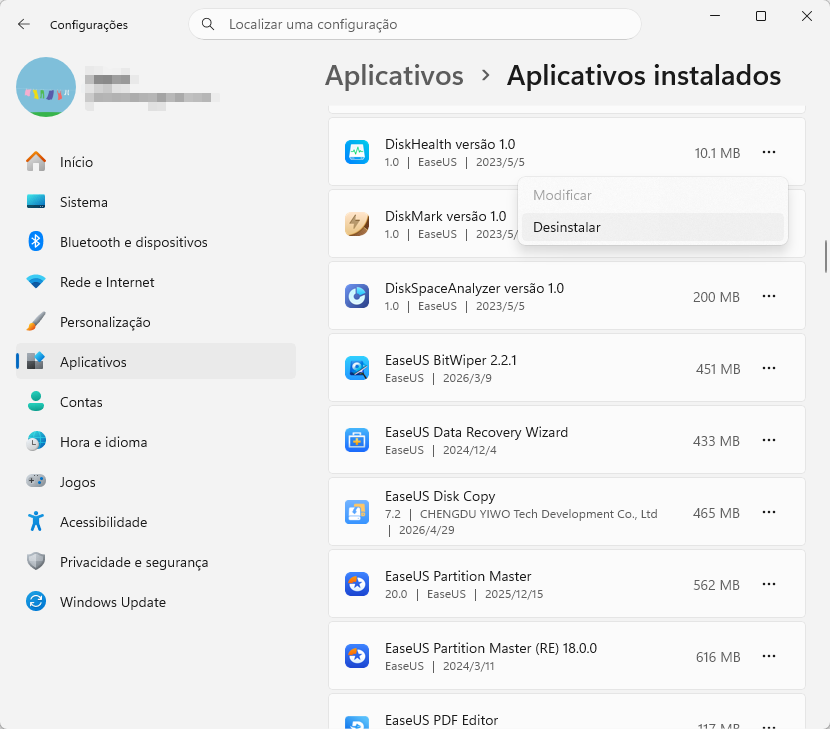Open more options for EaseUS Partition Master 20.0
830x729 pixels.
click(769, 584)
